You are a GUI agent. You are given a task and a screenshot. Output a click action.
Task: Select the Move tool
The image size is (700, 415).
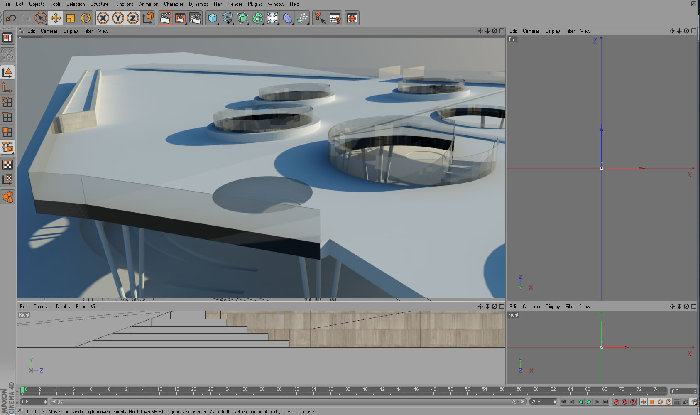[x=56, y=18]
